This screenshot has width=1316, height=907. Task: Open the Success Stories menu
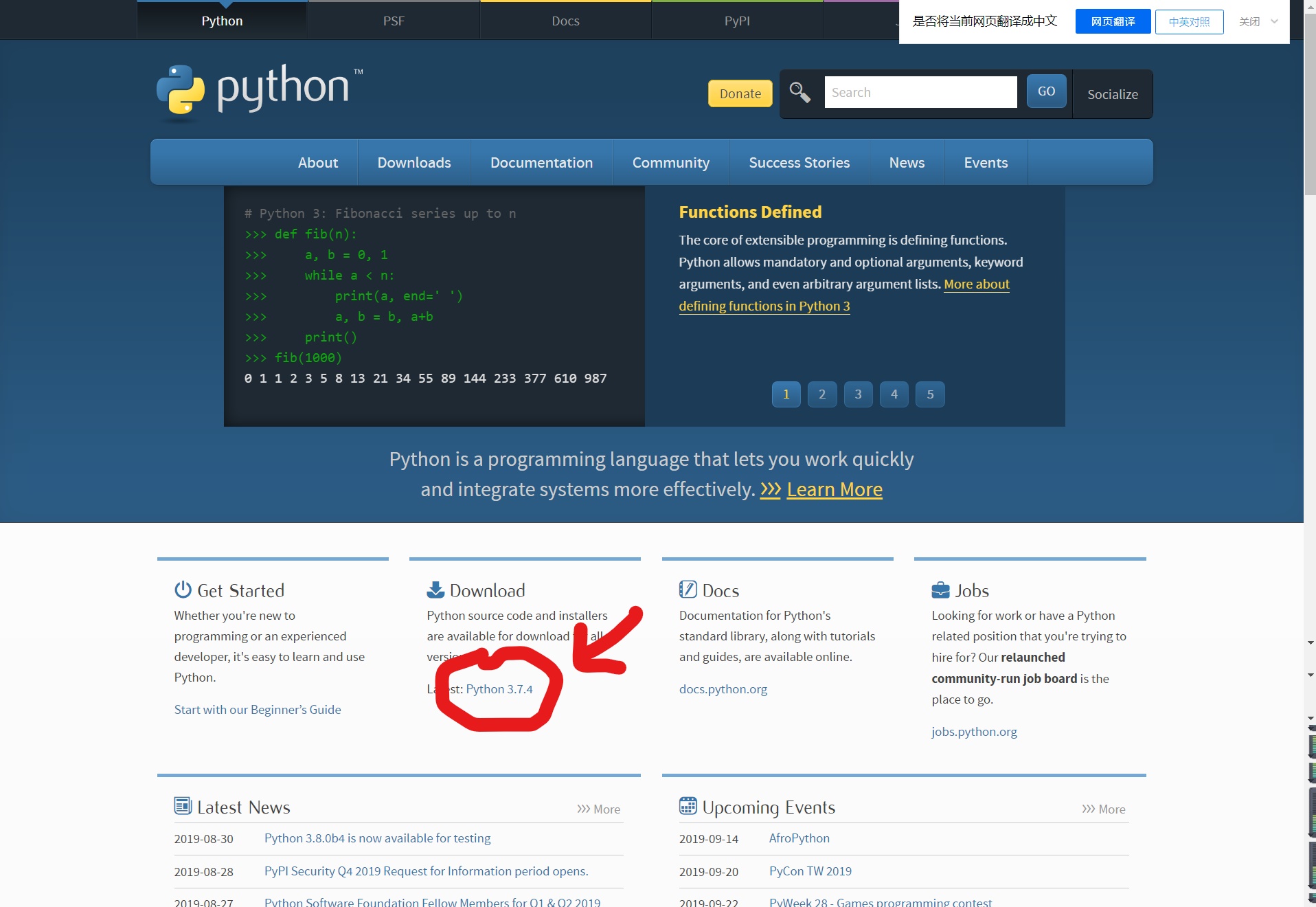pyautogui.click(x=799, y=162)
